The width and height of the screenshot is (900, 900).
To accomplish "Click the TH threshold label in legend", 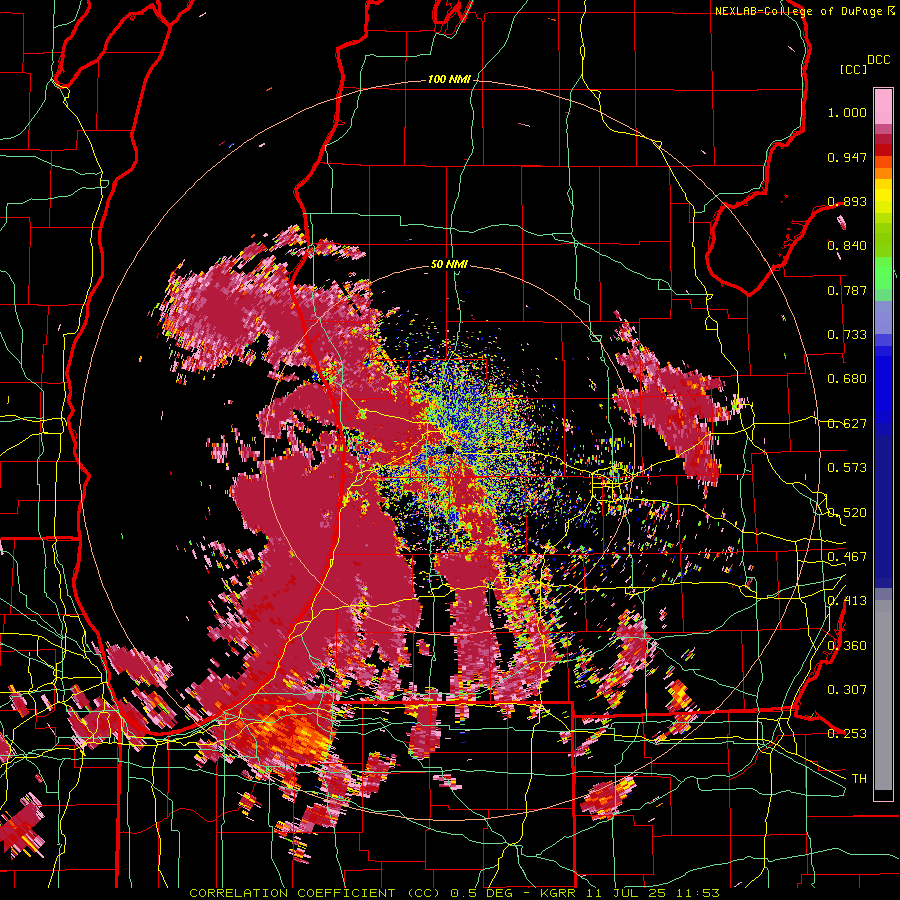I will pos(859,779).
